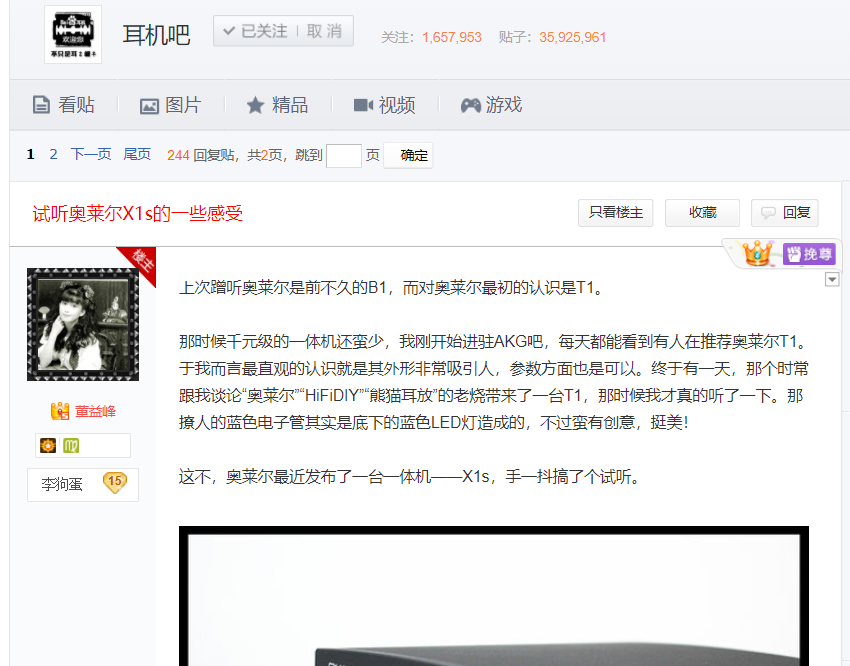Jump to 尾页 last page
Image resolution: width=850 pixels, height=666 pixels.
[x=137, y=154]
